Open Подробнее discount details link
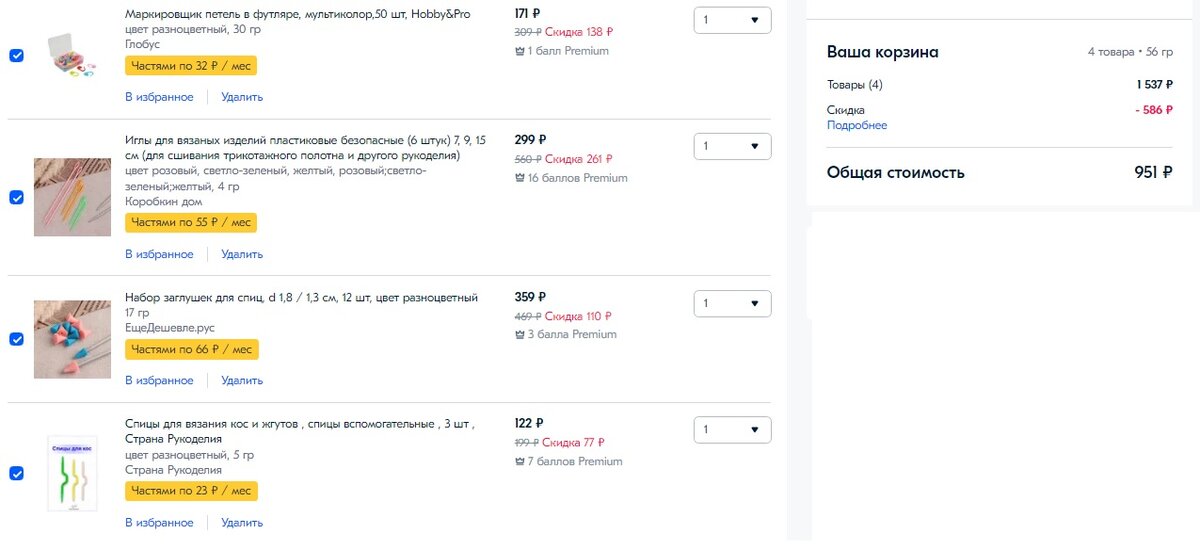1200x550 pixels. (857, 126)
